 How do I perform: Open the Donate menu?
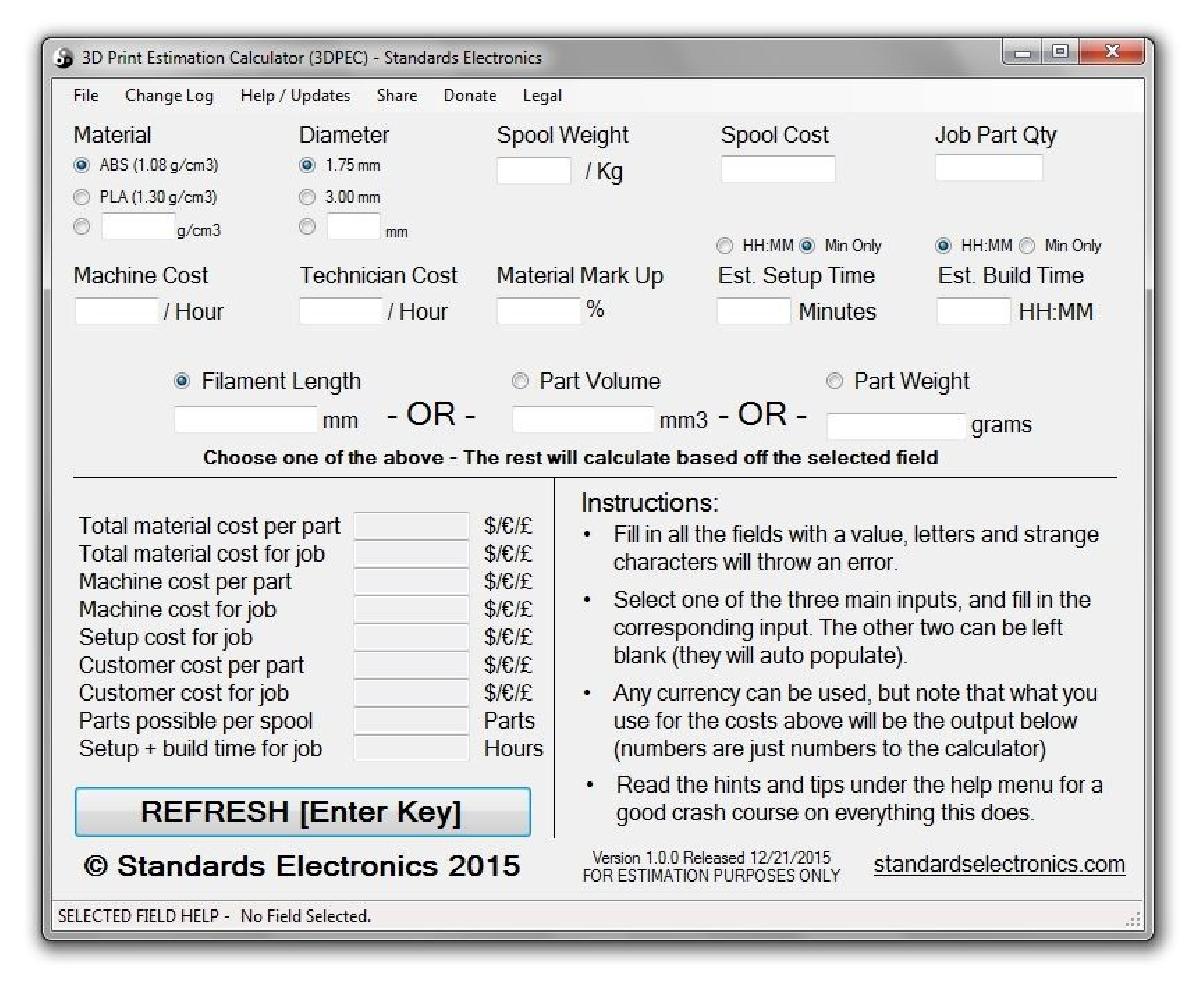click(x=470, y=96)
